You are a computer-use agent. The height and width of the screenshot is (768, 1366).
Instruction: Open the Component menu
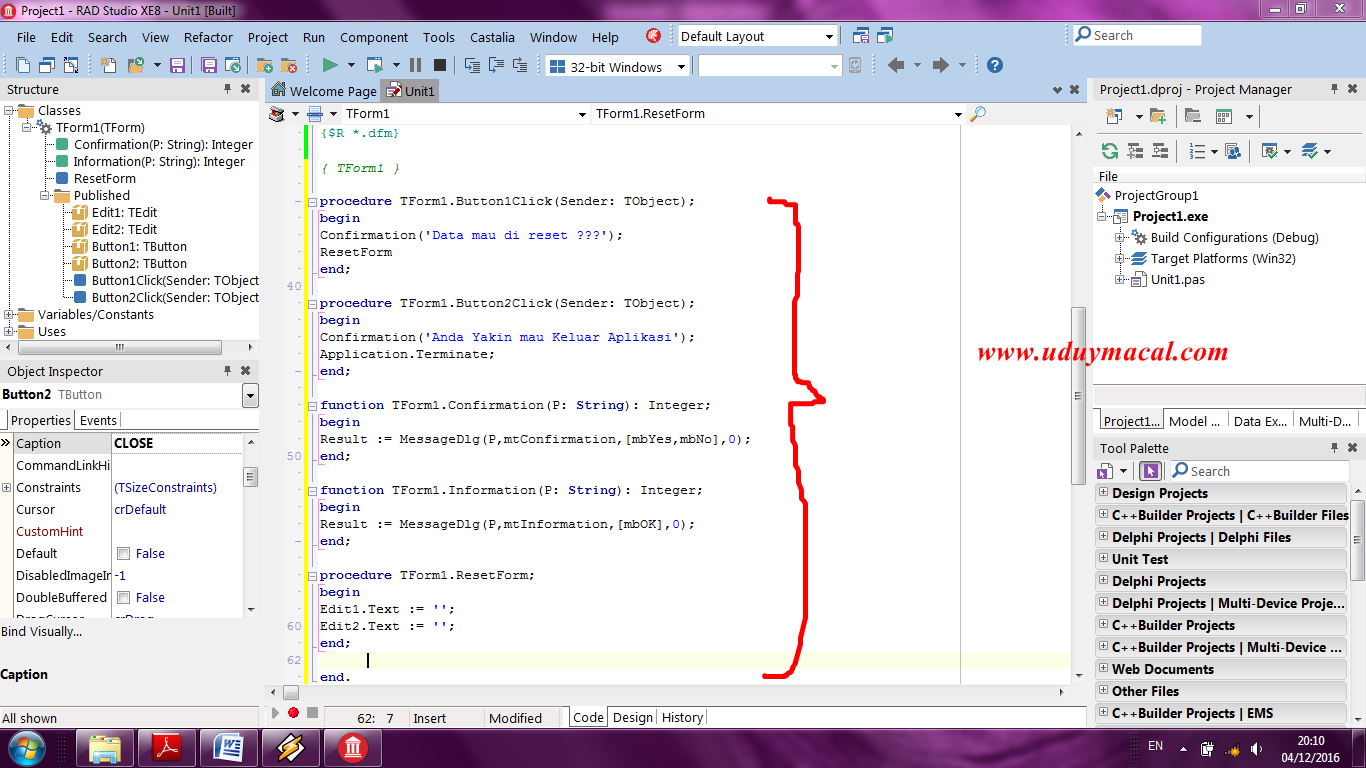tap(374, 37)
